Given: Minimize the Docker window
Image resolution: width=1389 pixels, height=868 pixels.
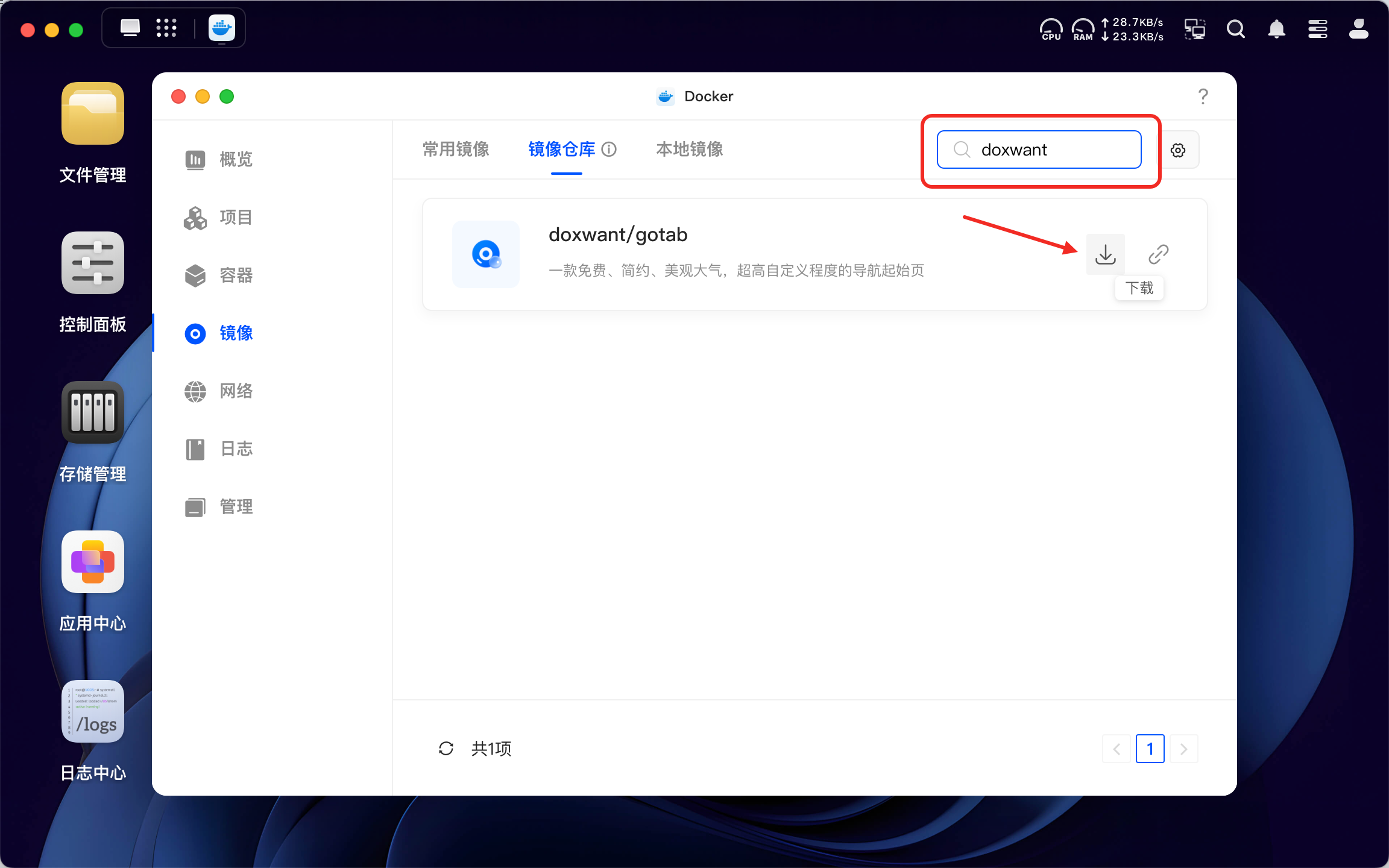Looking at the screenshot, I should (203, 96).
